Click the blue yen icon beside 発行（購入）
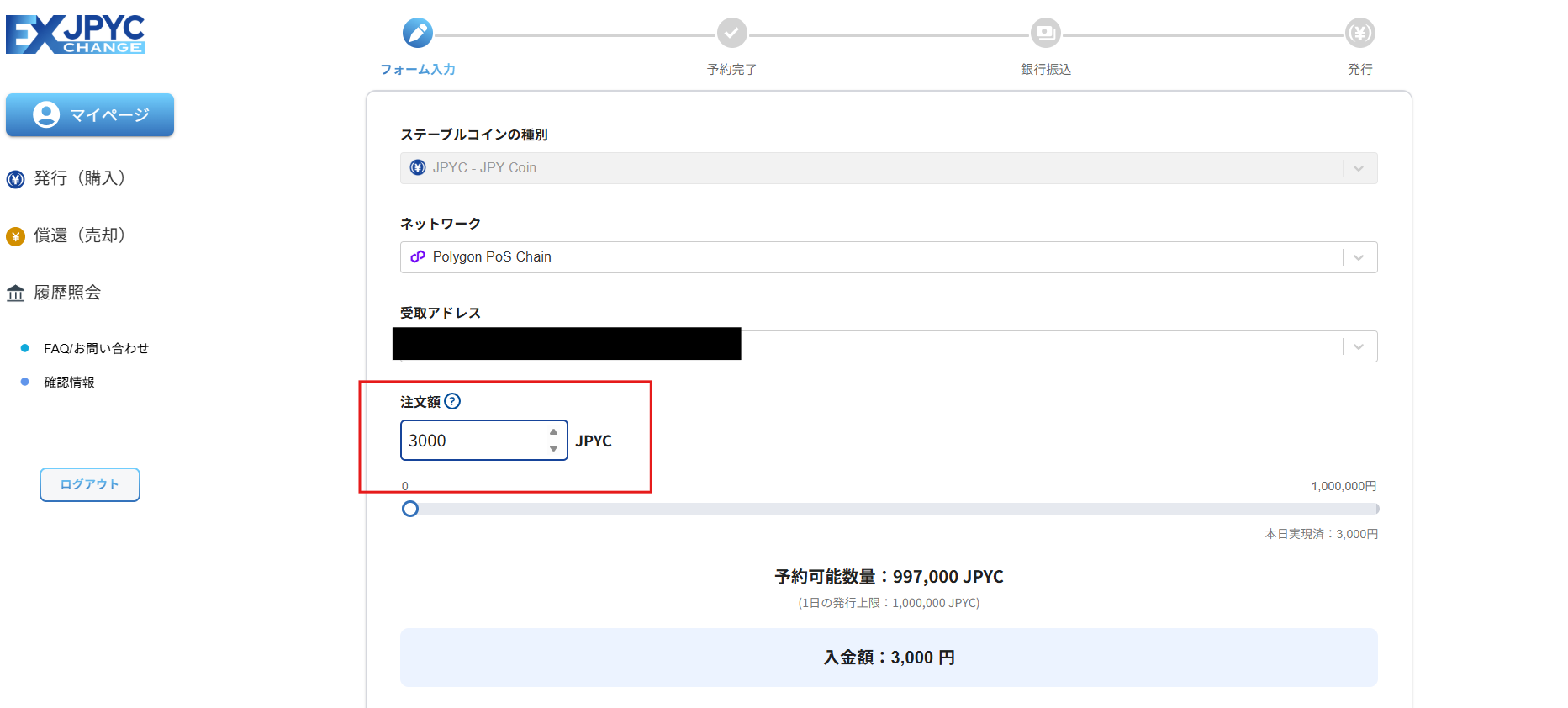The height and width of the screenshot is (708, 1568). [15, 179]
